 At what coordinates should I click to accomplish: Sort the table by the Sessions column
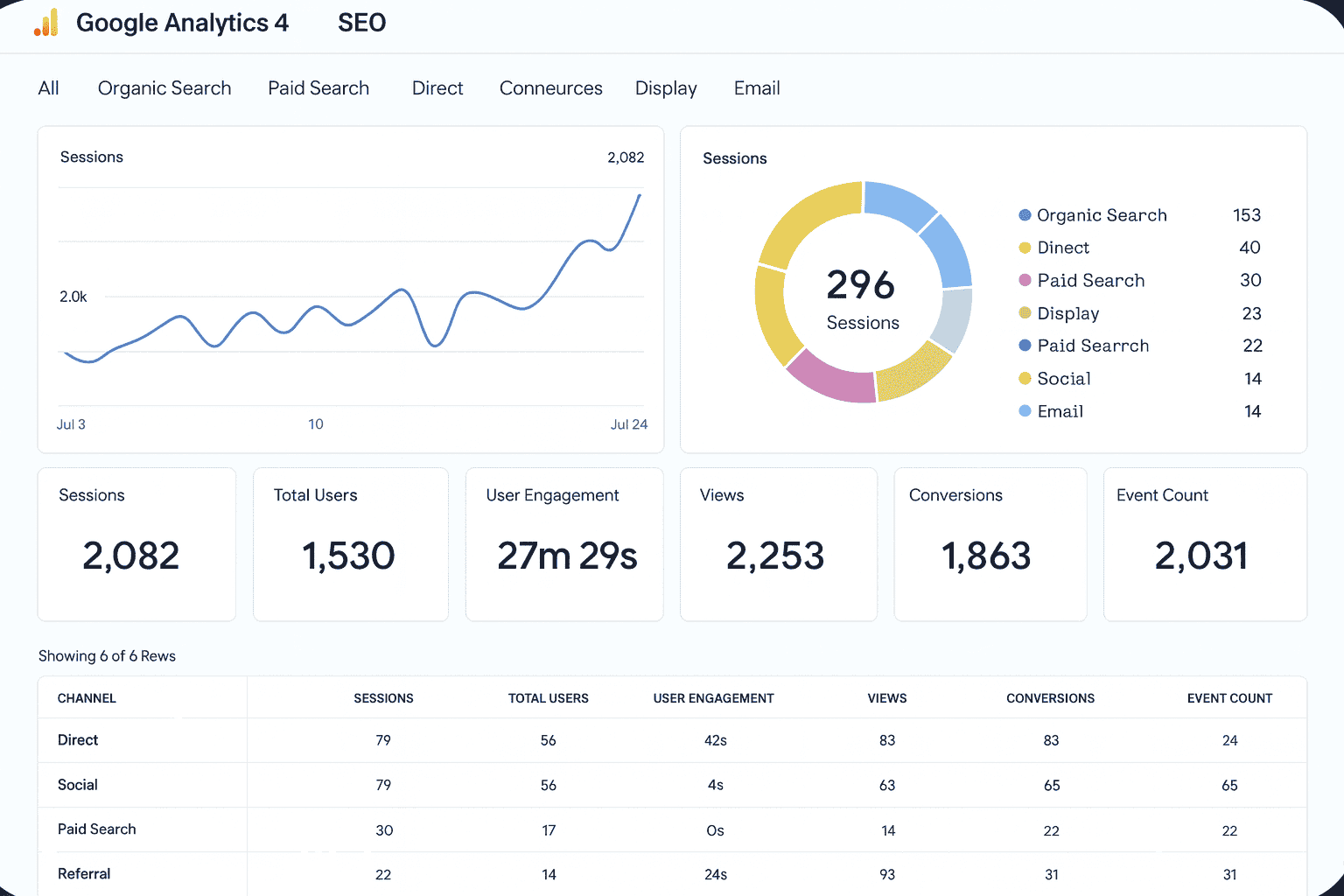383,697
